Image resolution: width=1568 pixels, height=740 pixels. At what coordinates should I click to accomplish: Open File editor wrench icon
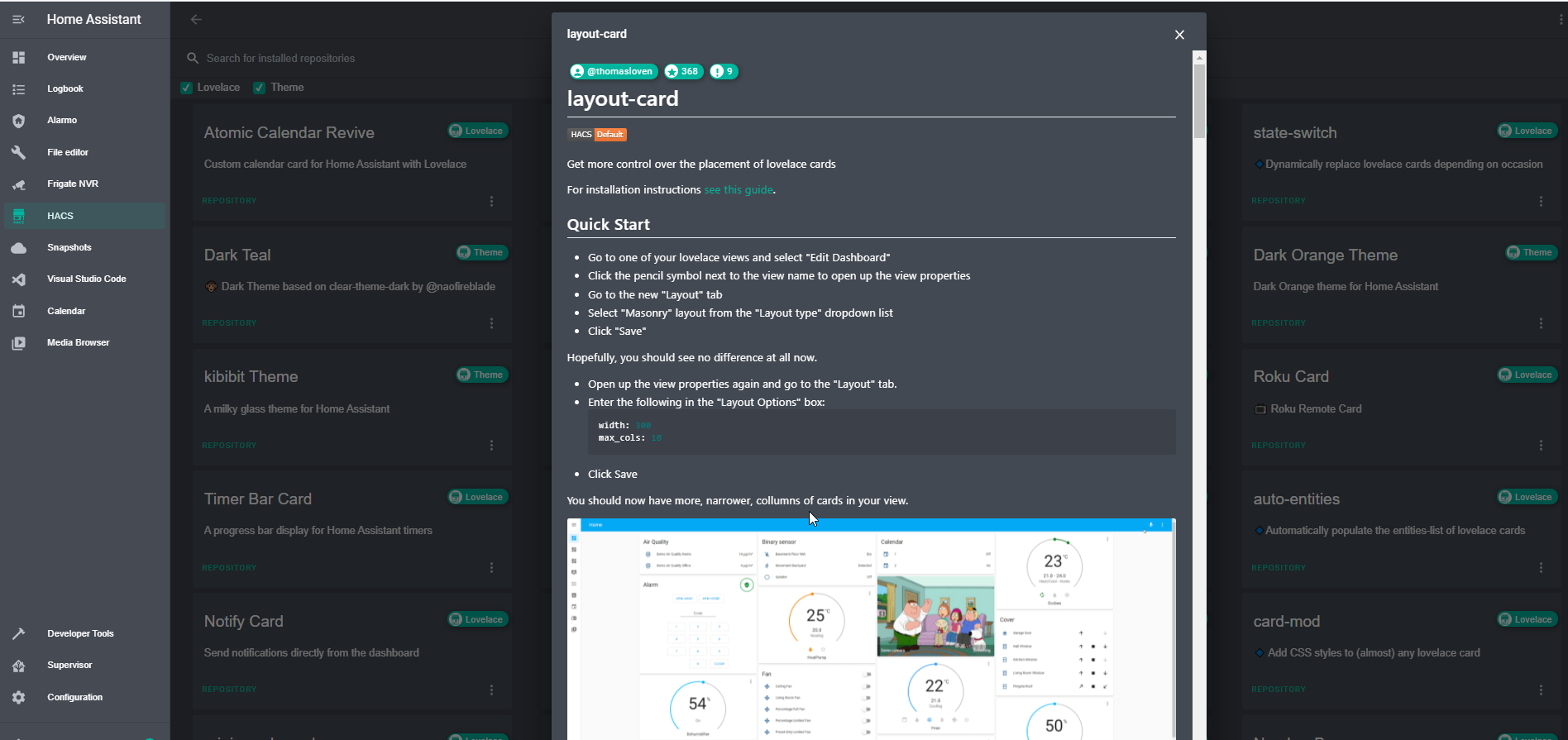tap(18, 152)
